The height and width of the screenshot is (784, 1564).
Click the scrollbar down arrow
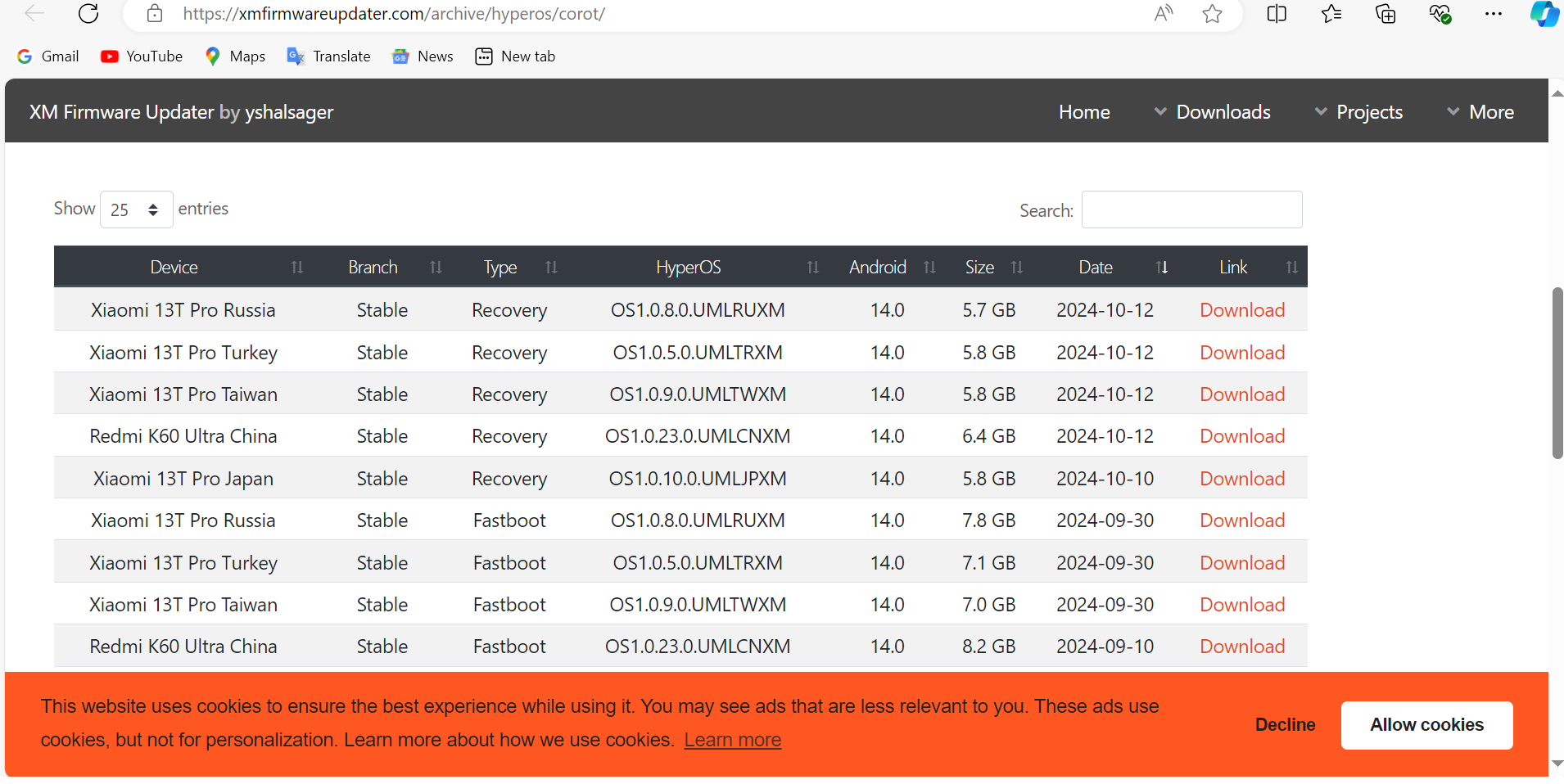[1557, 763]
